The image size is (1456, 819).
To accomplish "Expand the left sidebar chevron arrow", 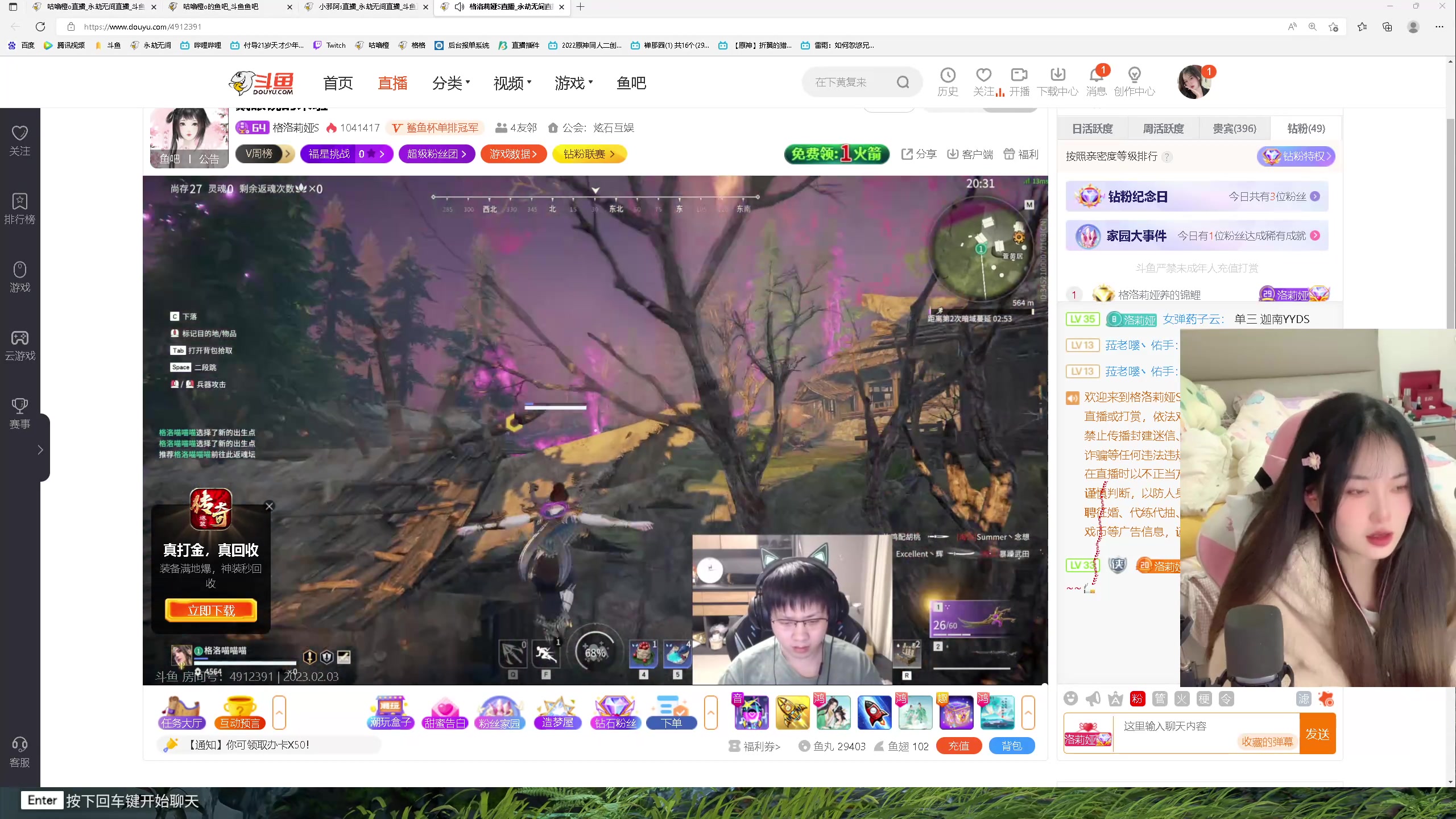I will pyautogui.click(x=40, y=450).
